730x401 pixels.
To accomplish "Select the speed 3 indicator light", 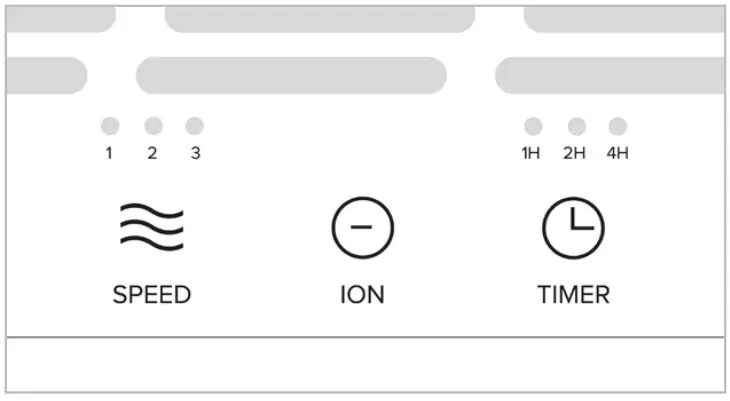I will tap(195, 126).
